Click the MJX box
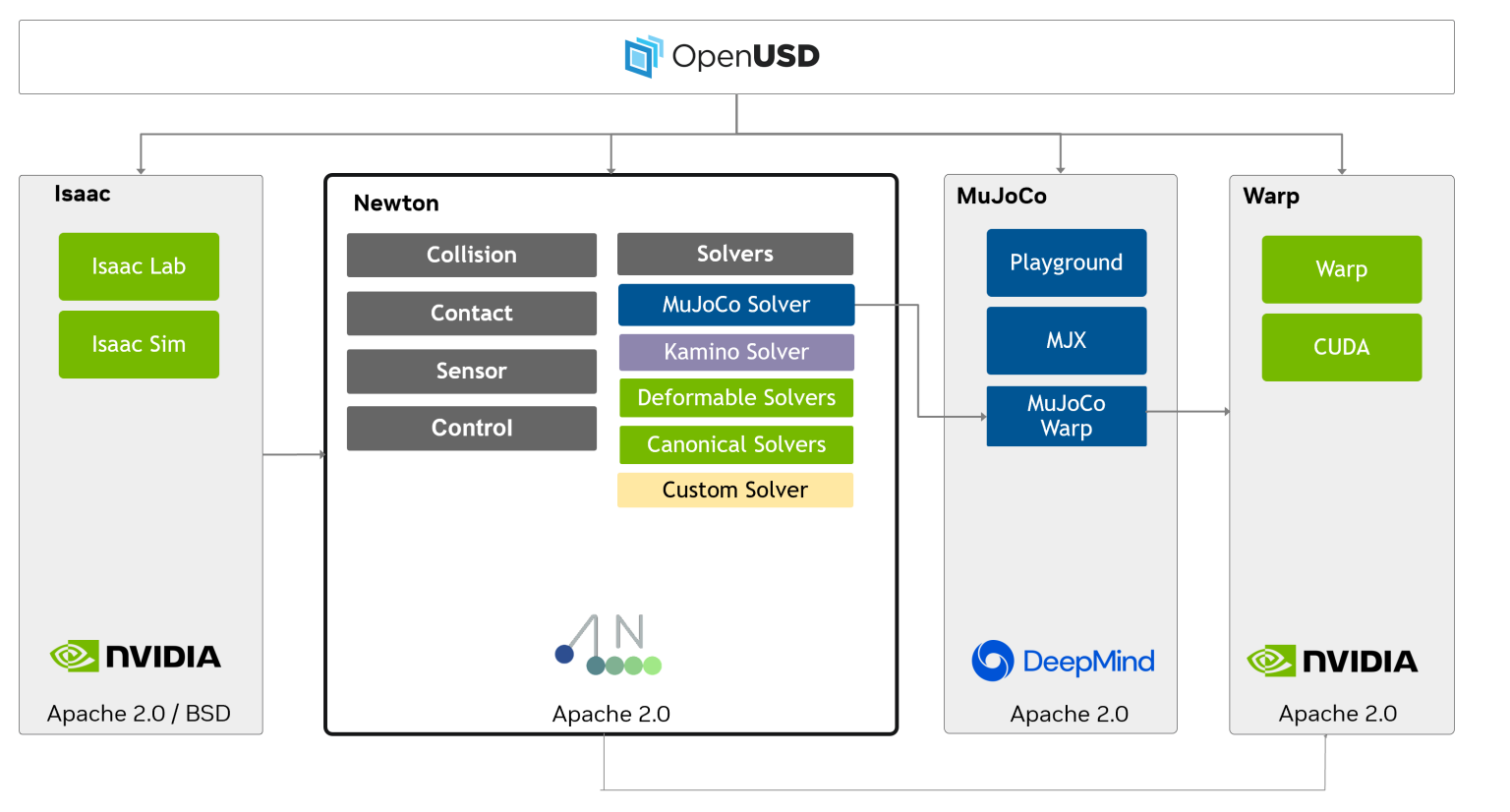Image resolution: width=1510 pixels, height=812 pixels. (1067, 340)
